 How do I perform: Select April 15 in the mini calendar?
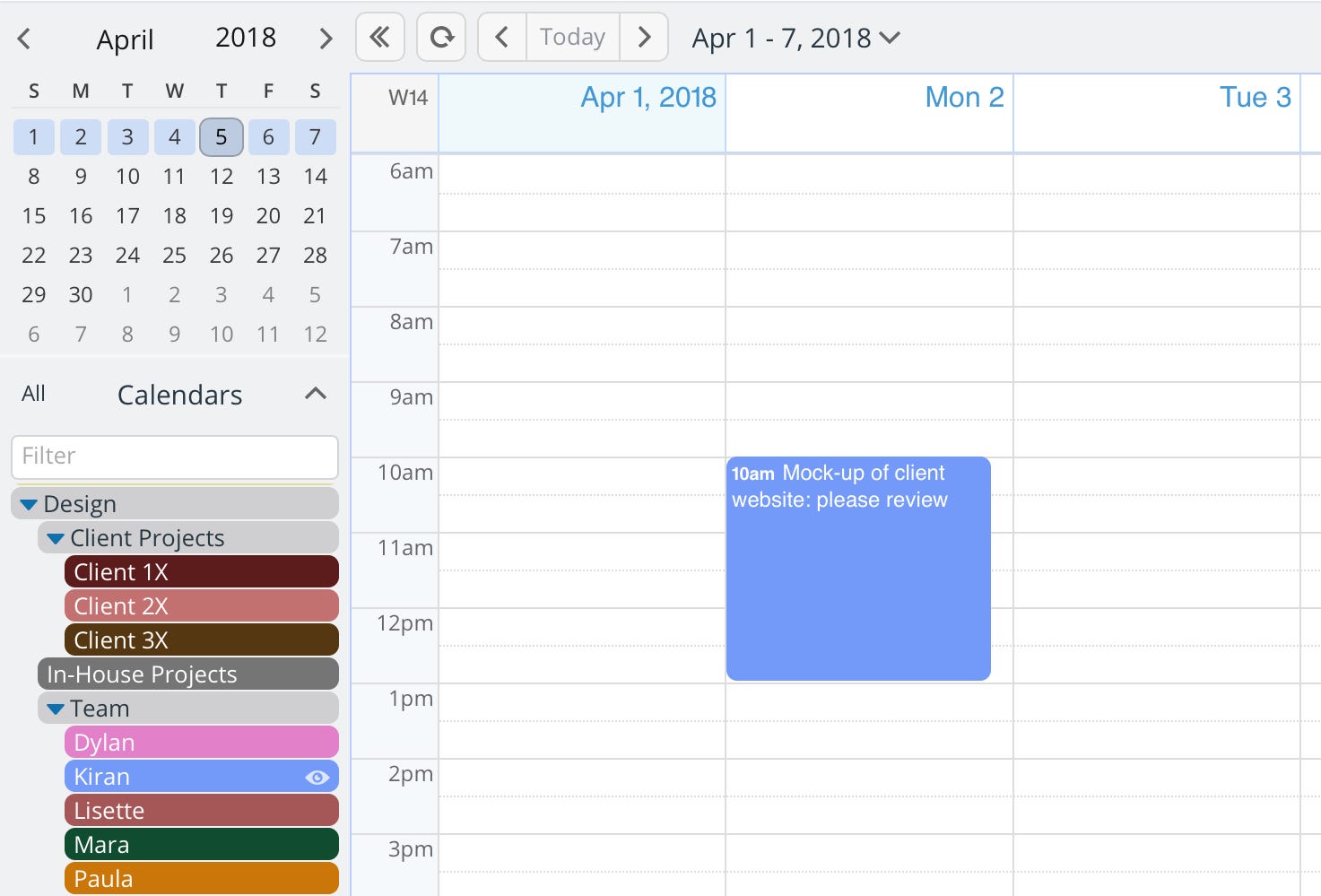pyautogui.click(x=33, y=215)
